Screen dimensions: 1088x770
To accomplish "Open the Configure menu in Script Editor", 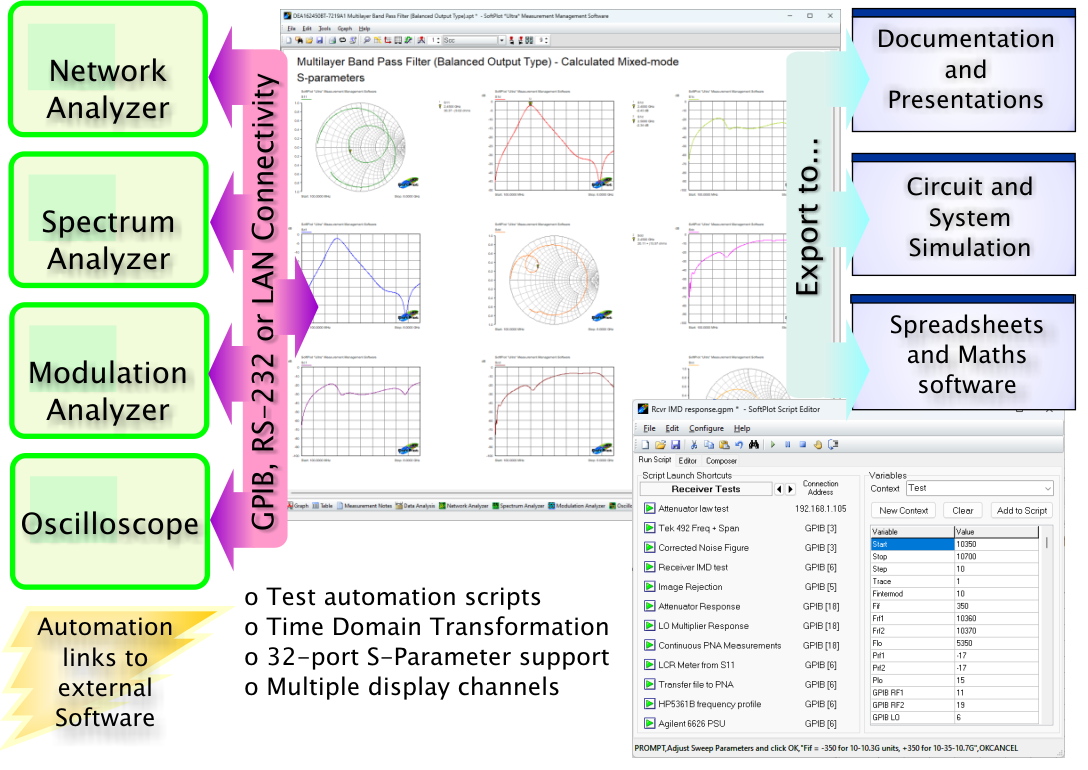I will (706, 428).
